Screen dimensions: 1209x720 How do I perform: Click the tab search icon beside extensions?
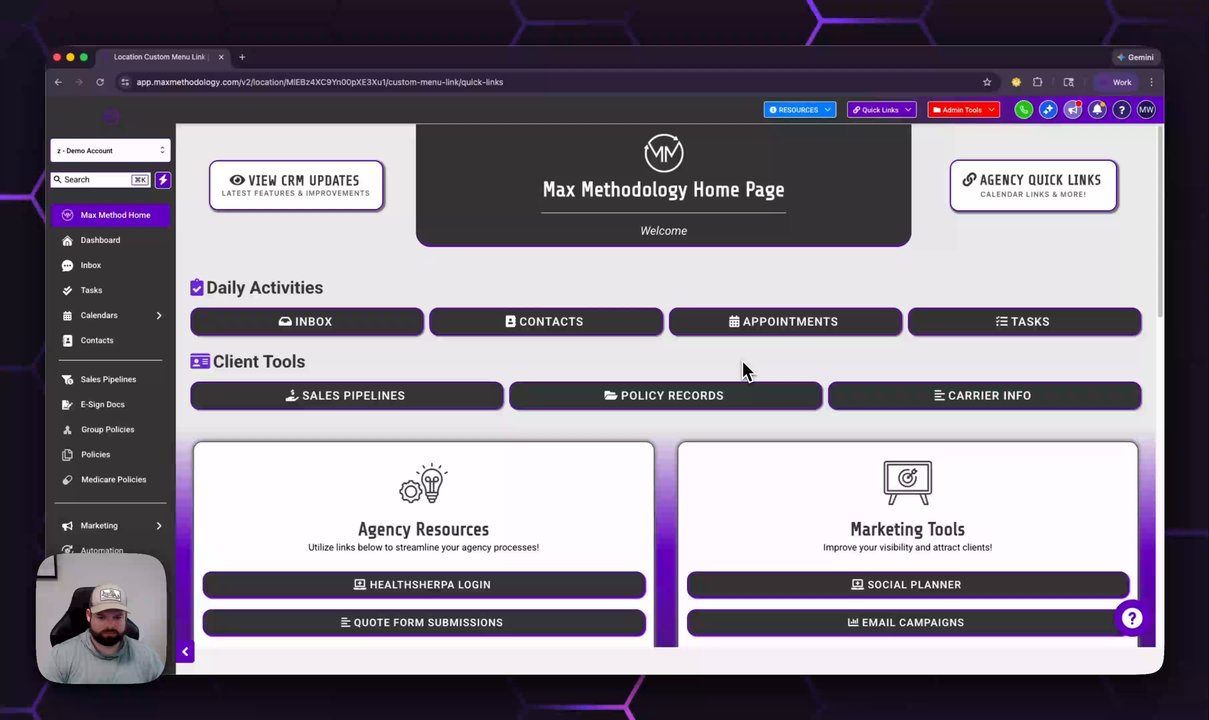coord(1068,82)
